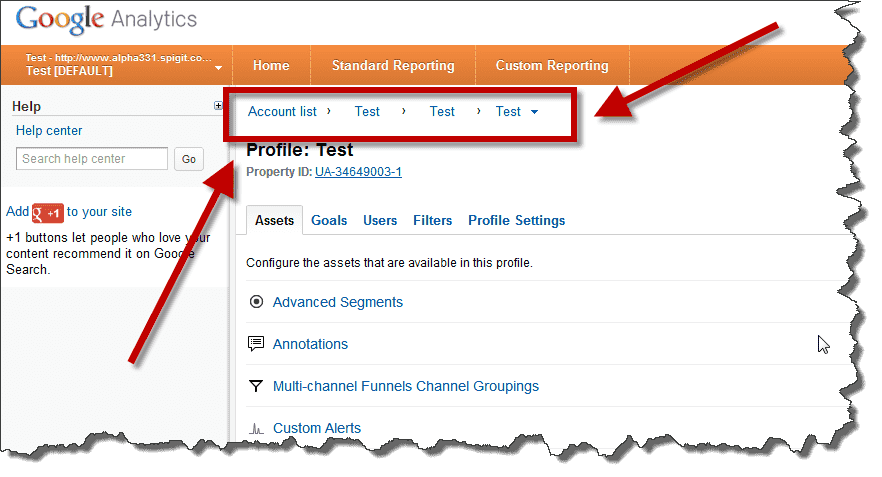Click the first Test breadcrumb after Account list

pyautogui.click(x=367, y=111)
